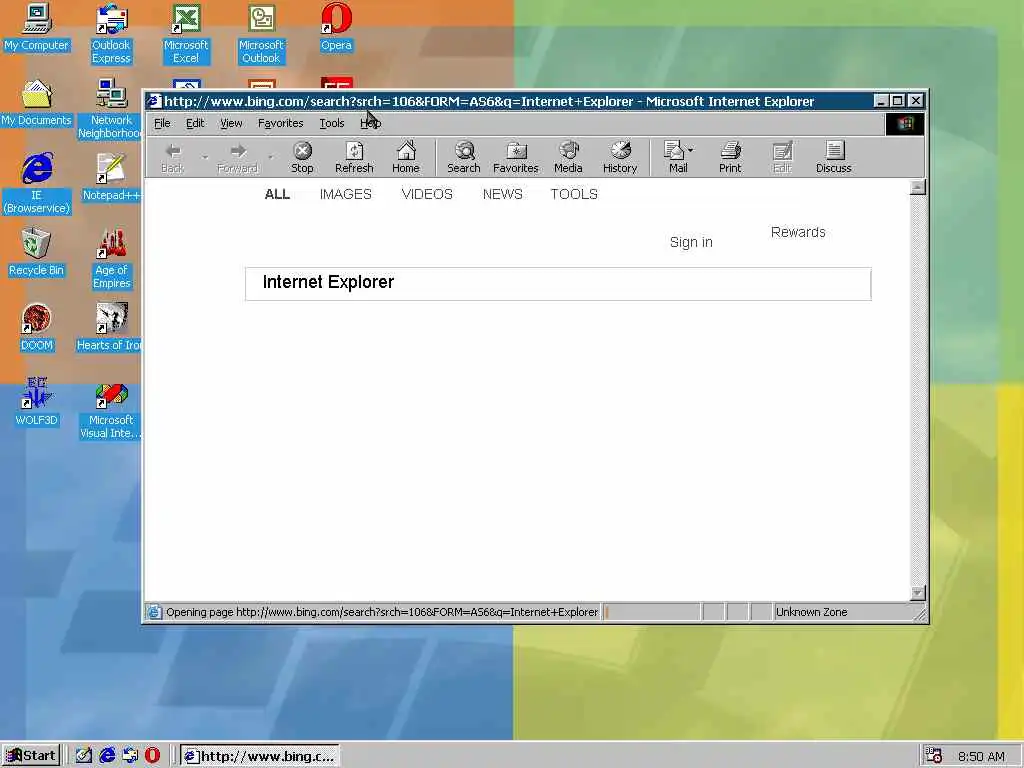The height and width of the screenshot is (768, 1024).
Task: Click the system tray scheduler icon
Action: [933, 756]
